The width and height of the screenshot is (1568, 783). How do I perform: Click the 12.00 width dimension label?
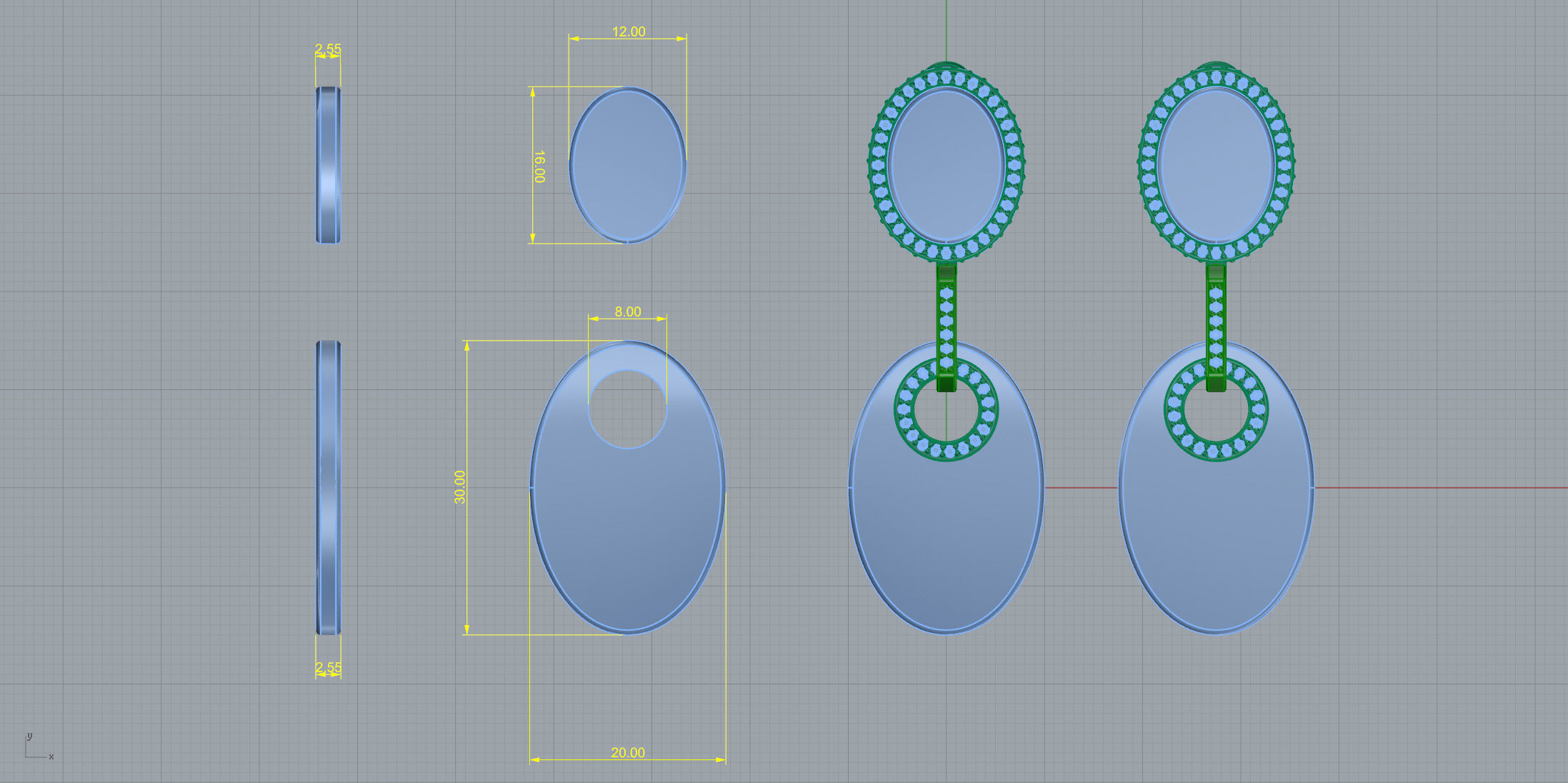628,31
